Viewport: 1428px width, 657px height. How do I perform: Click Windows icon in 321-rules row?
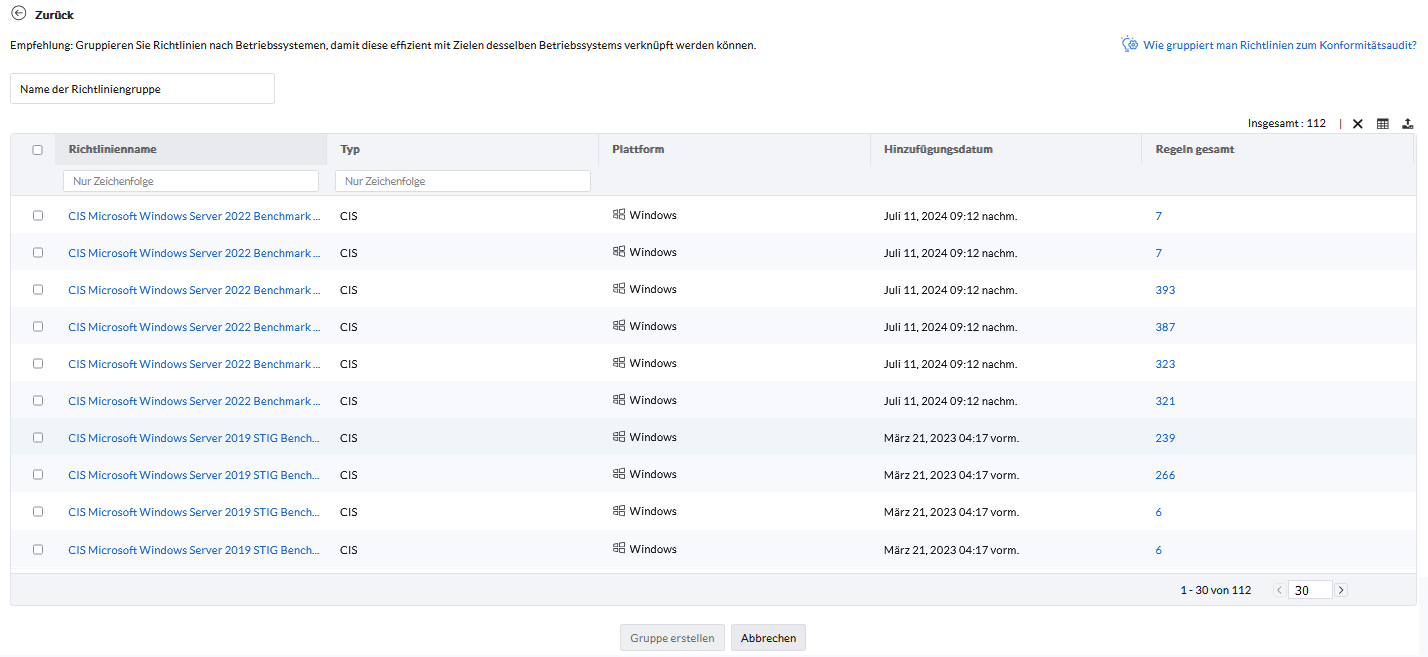pos(619,400)
